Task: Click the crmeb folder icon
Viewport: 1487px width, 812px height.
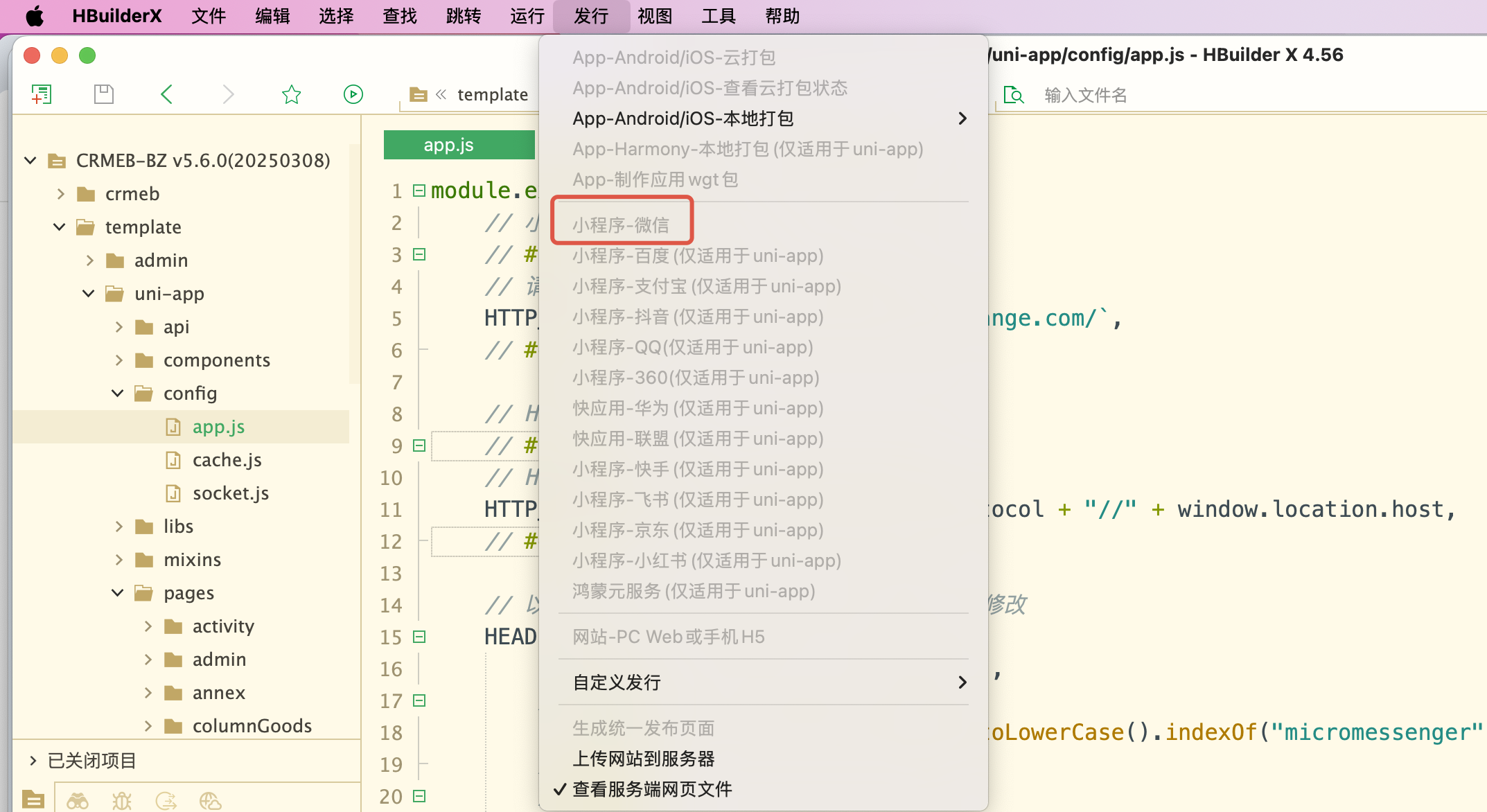Action: click(x=86, y=194)
